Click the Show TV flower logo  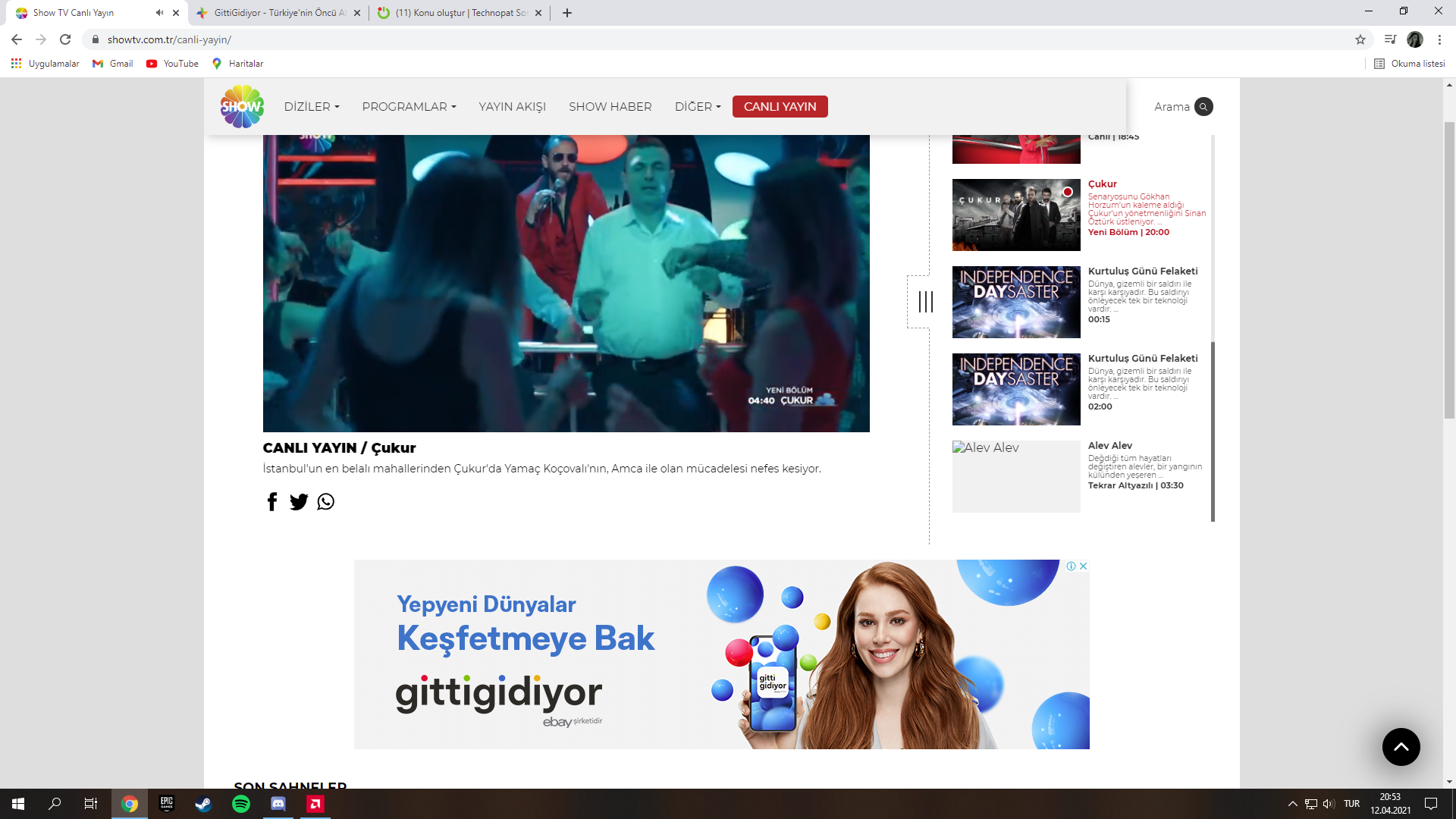(x=242, y=107)
